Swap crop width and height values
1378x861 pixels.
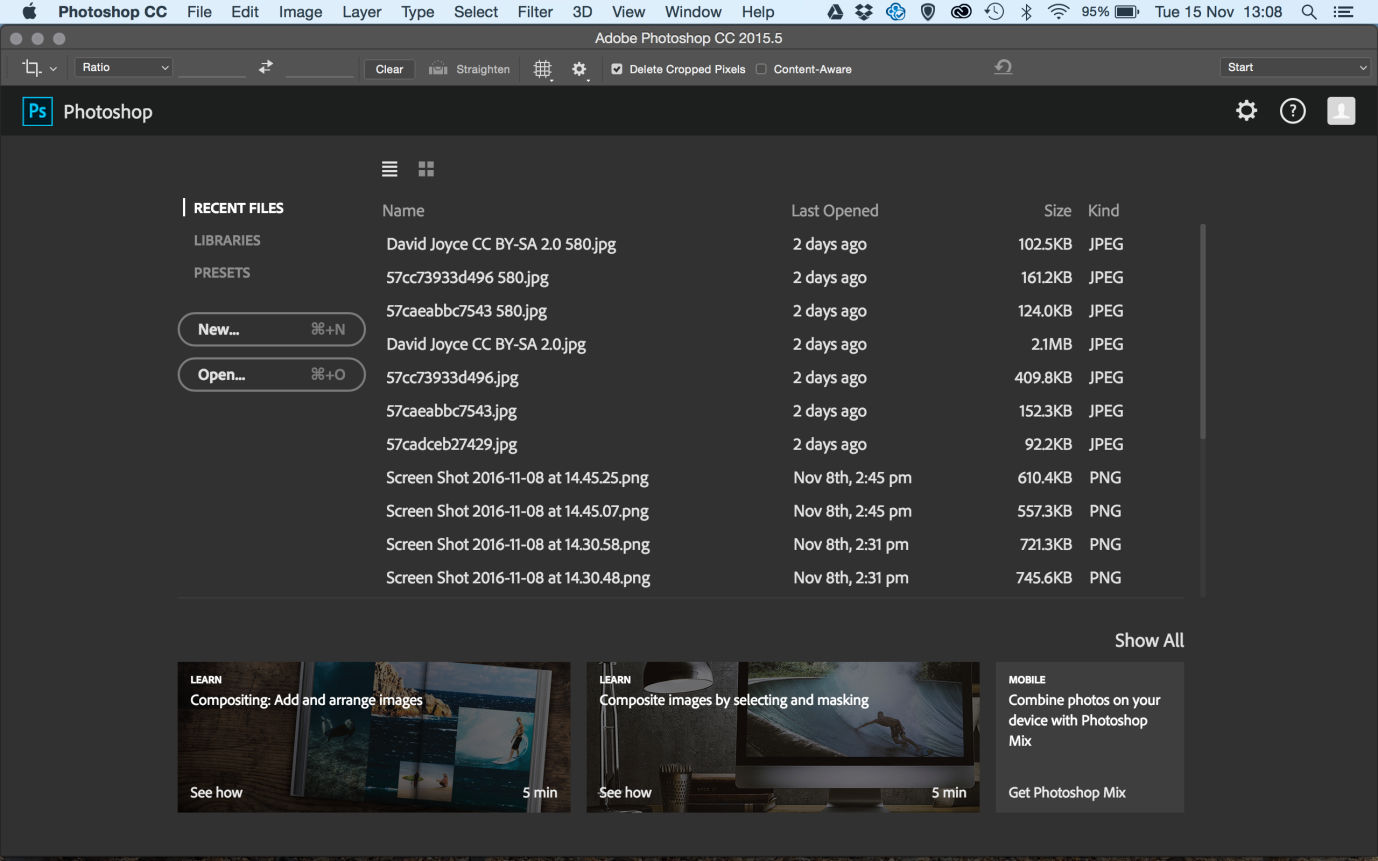pyautogui.click(x=265, y=67)
